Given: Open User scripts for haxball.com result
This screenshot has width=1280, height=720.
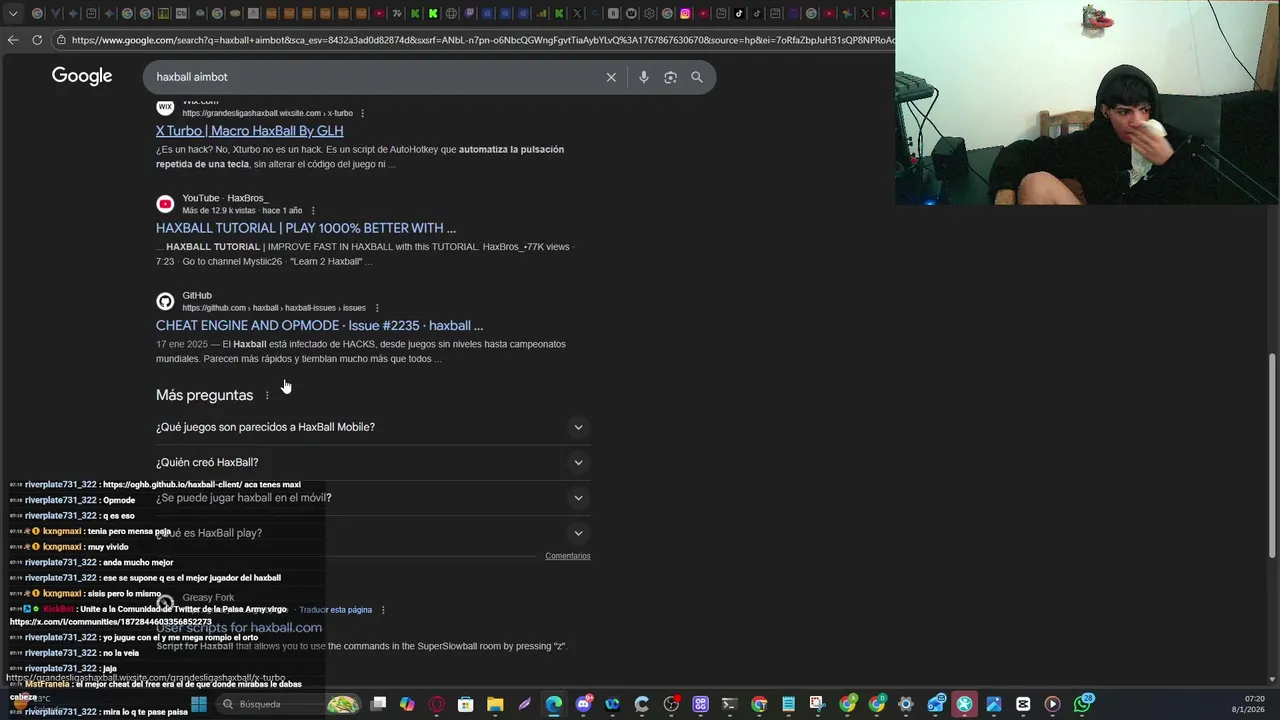Looking at the screenshot, I should (x=239, y=628).
